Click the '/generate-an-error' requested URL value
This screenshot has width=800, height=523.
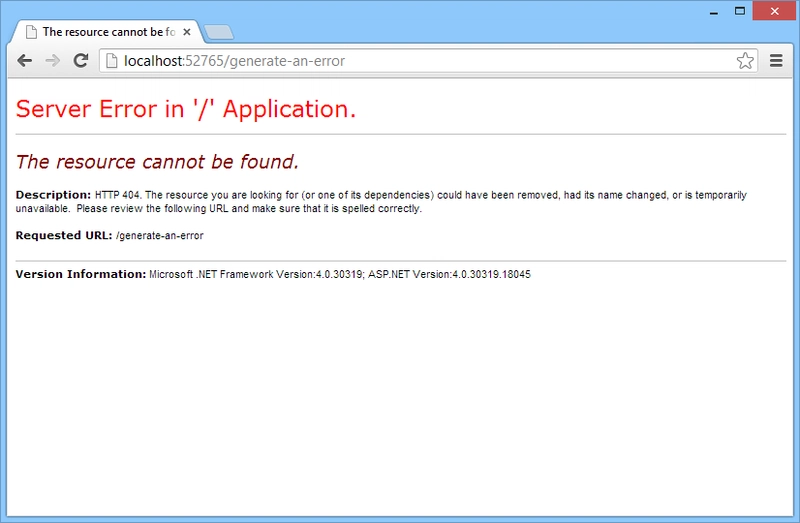click(x=160, y=236)
